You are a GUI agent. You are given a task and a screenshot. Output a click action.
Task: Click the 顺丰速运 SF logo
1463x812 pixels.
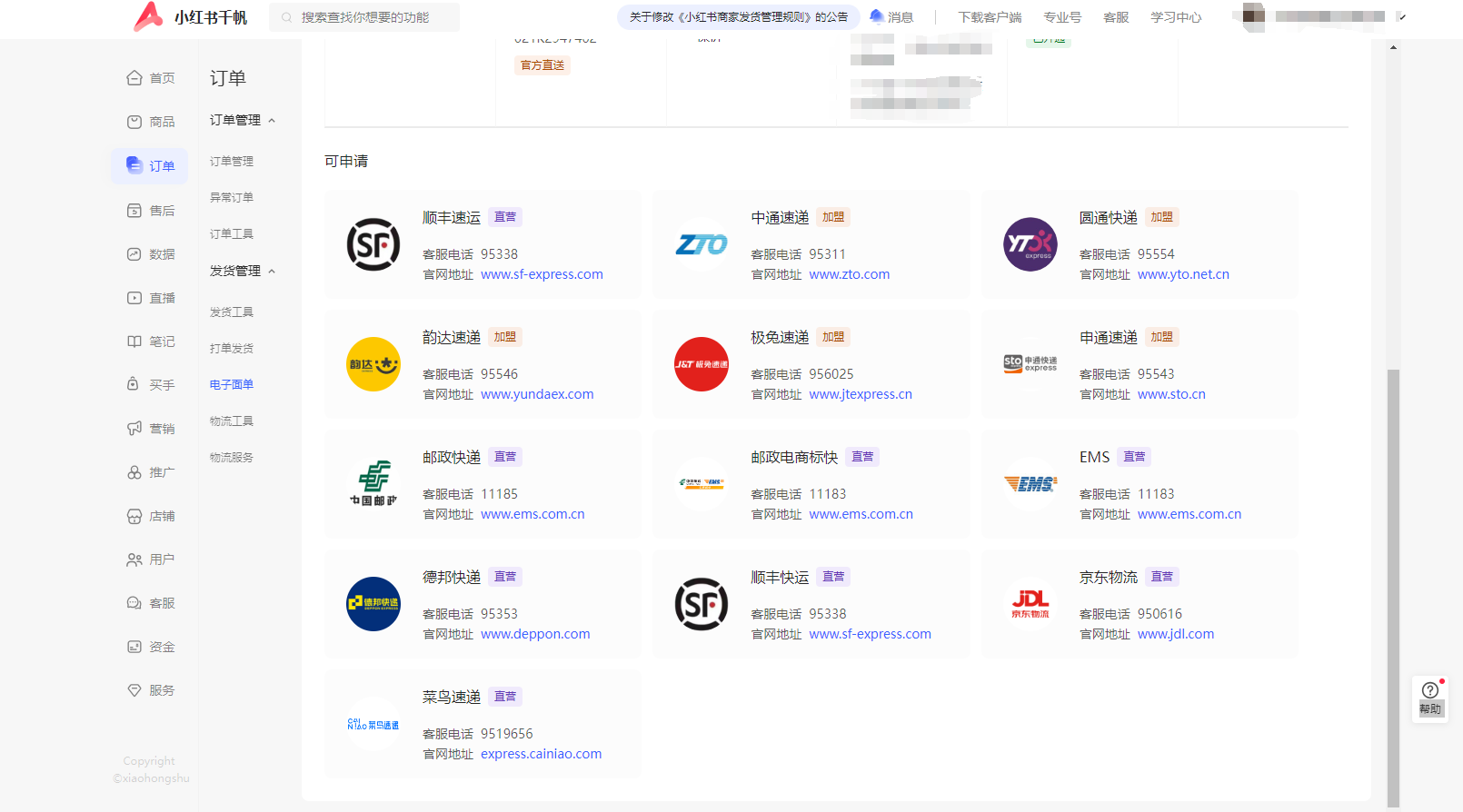[x=373, y=244]
